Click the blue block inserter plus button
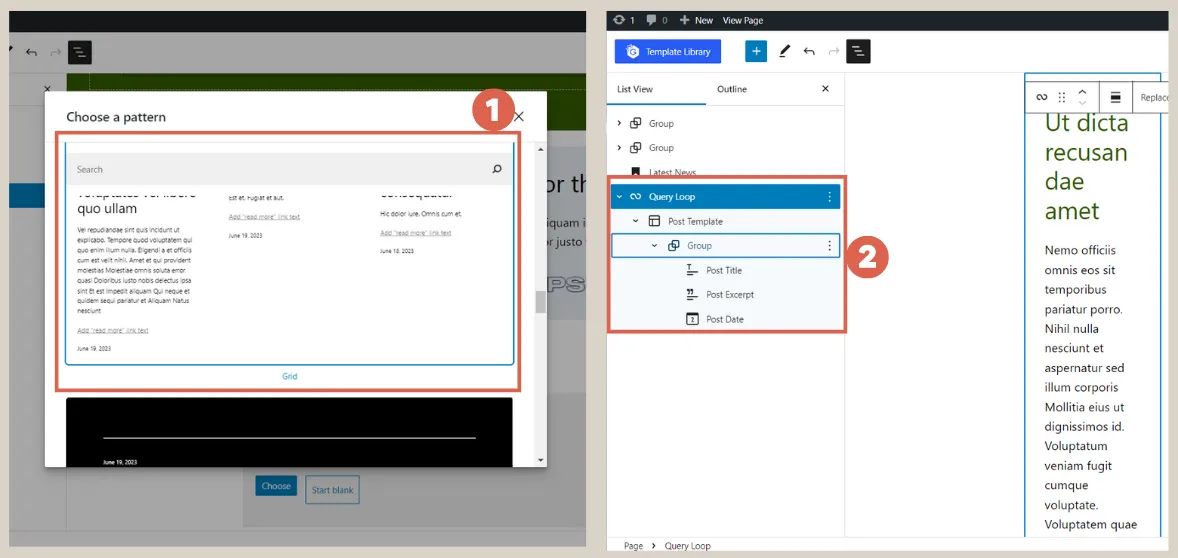The width and height of the screenshot is (1178, 558). pyautogui.click(x=756, y=52)
